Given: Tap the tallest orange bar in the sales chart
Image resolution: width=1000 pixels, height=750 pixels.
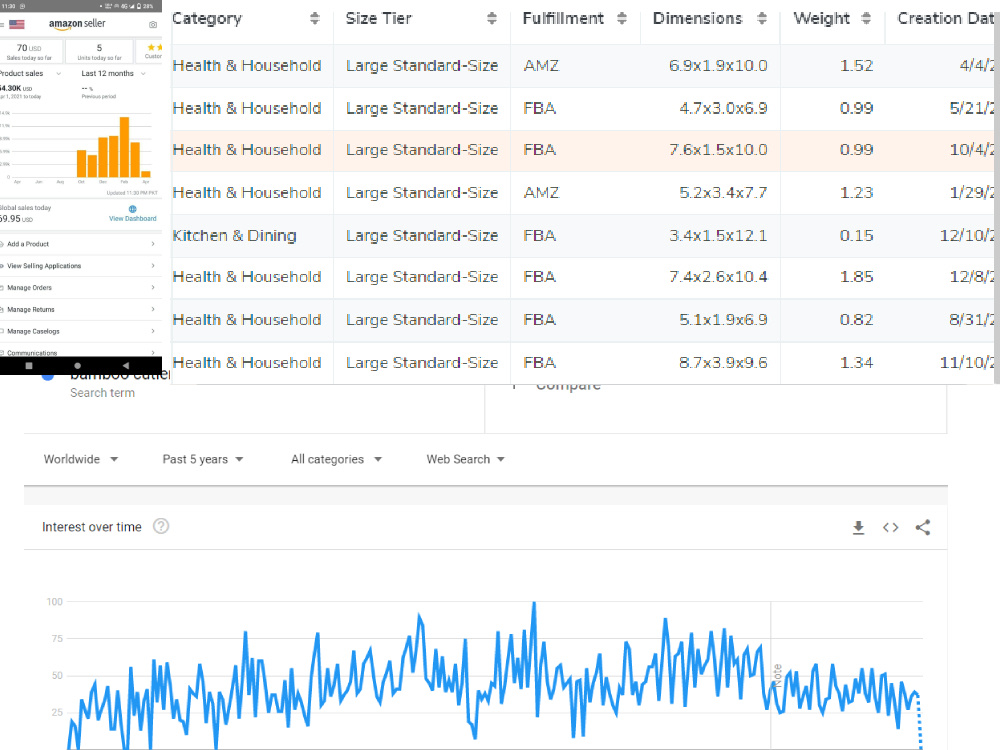Looking at the screenshot, I should coord(124,147).
